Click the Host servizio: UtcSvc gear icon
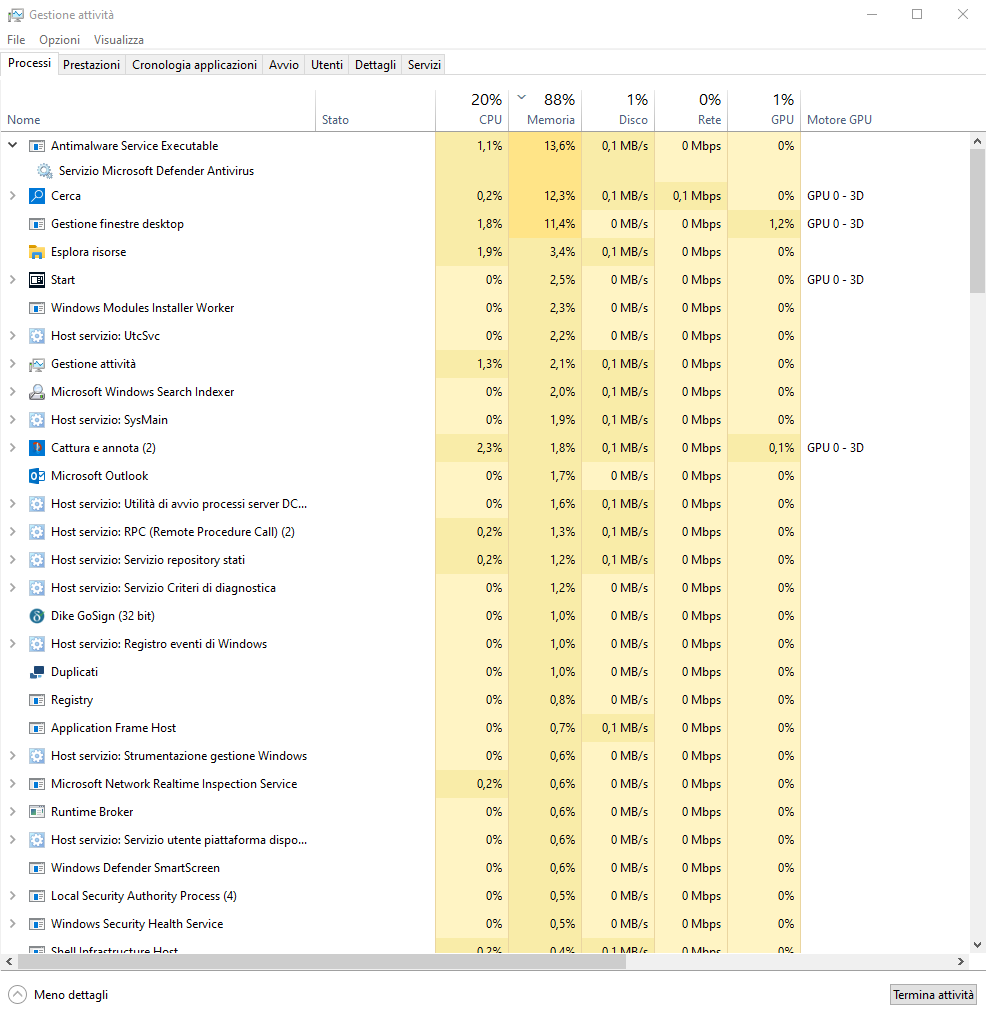This screenshot has height=1015, width=986. (x=37, y=336)
